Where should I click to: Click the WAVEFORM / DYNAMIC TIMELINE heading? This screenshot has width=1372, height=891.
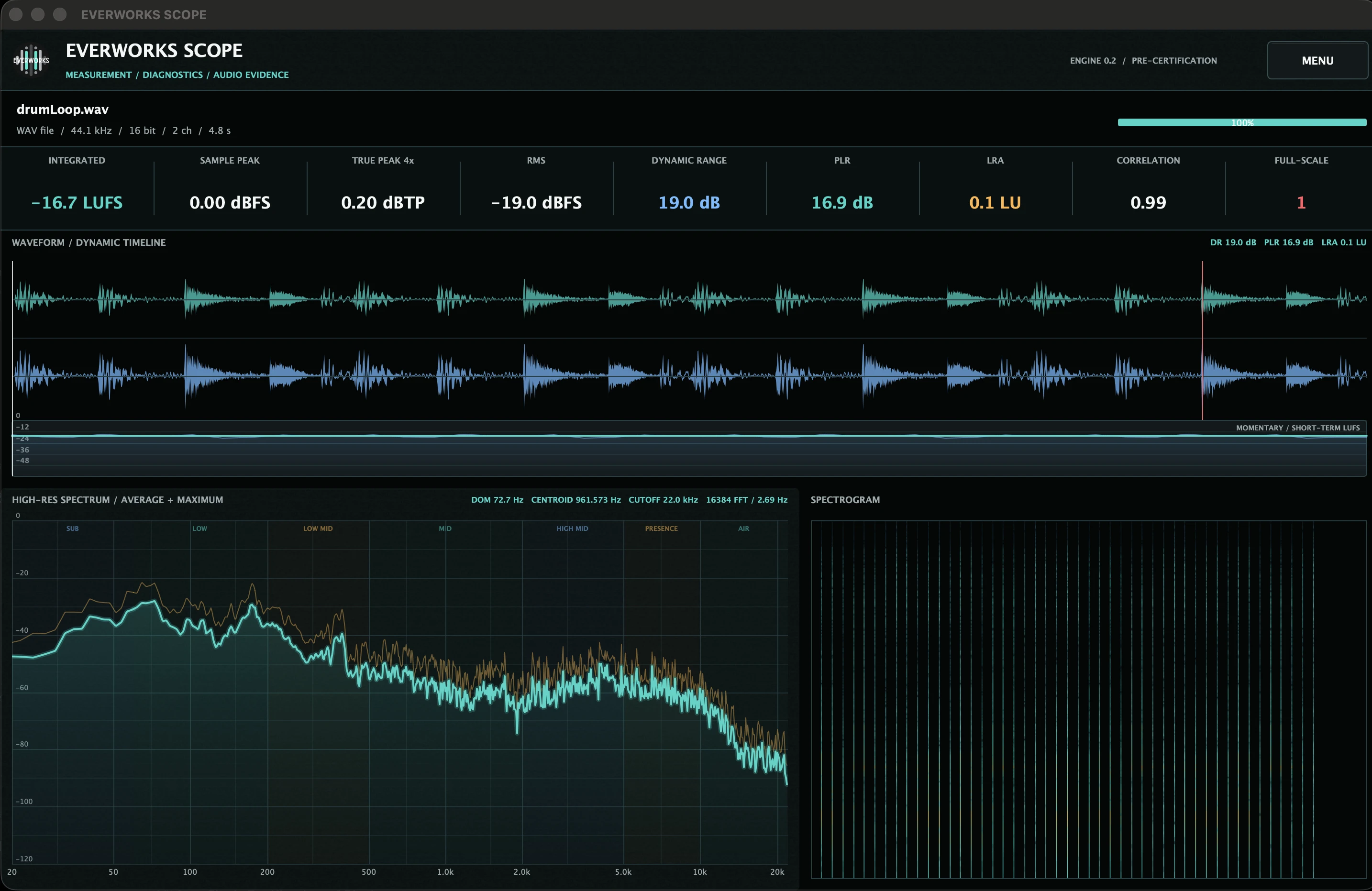[x=89, y=242]
